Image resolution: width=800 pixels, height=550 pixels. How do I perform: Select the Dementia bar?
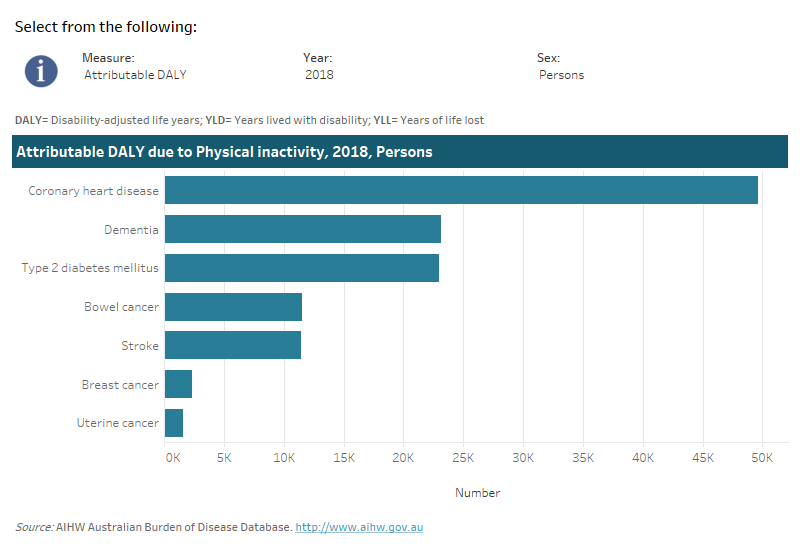click(x=302, y=229)
